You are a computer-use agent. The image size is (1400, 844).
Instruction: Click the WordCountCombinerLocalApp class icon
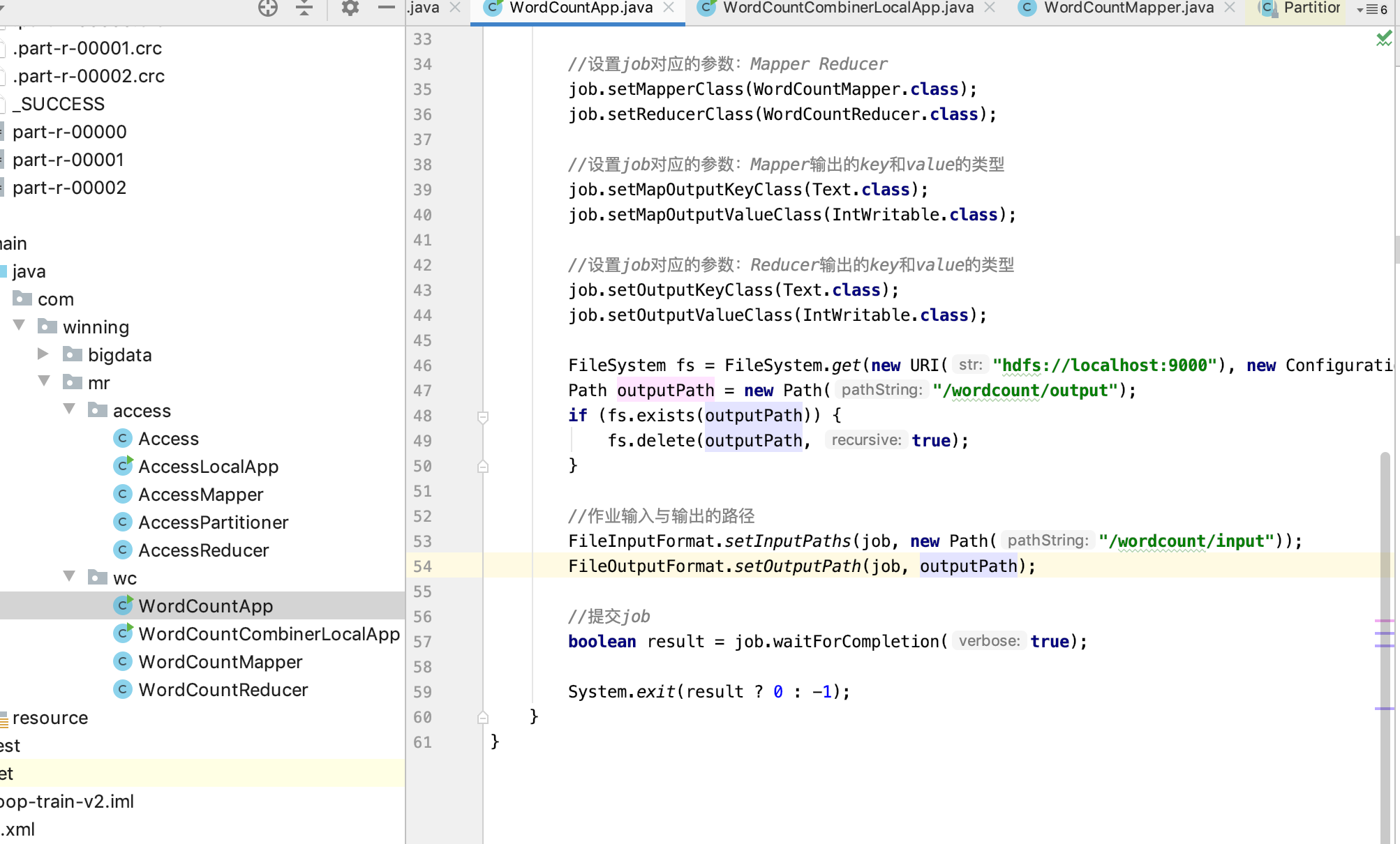(123, 634)
